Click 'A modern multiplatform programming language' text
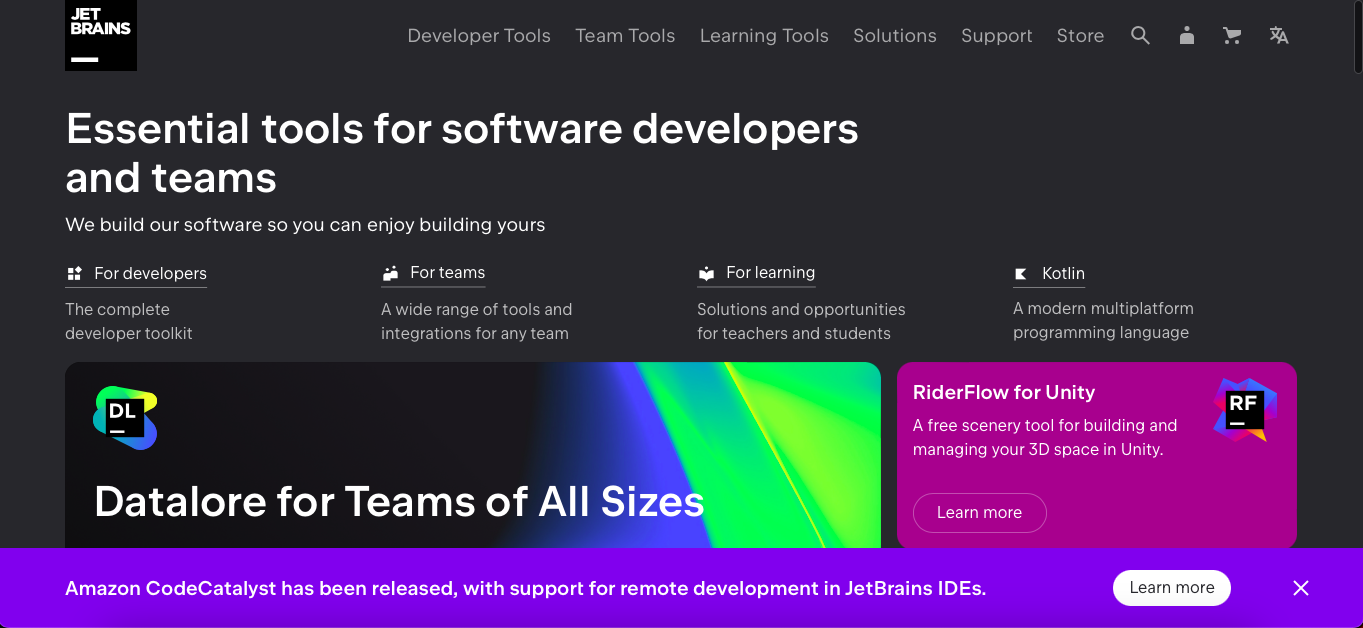 click(x=1103, y=320)
